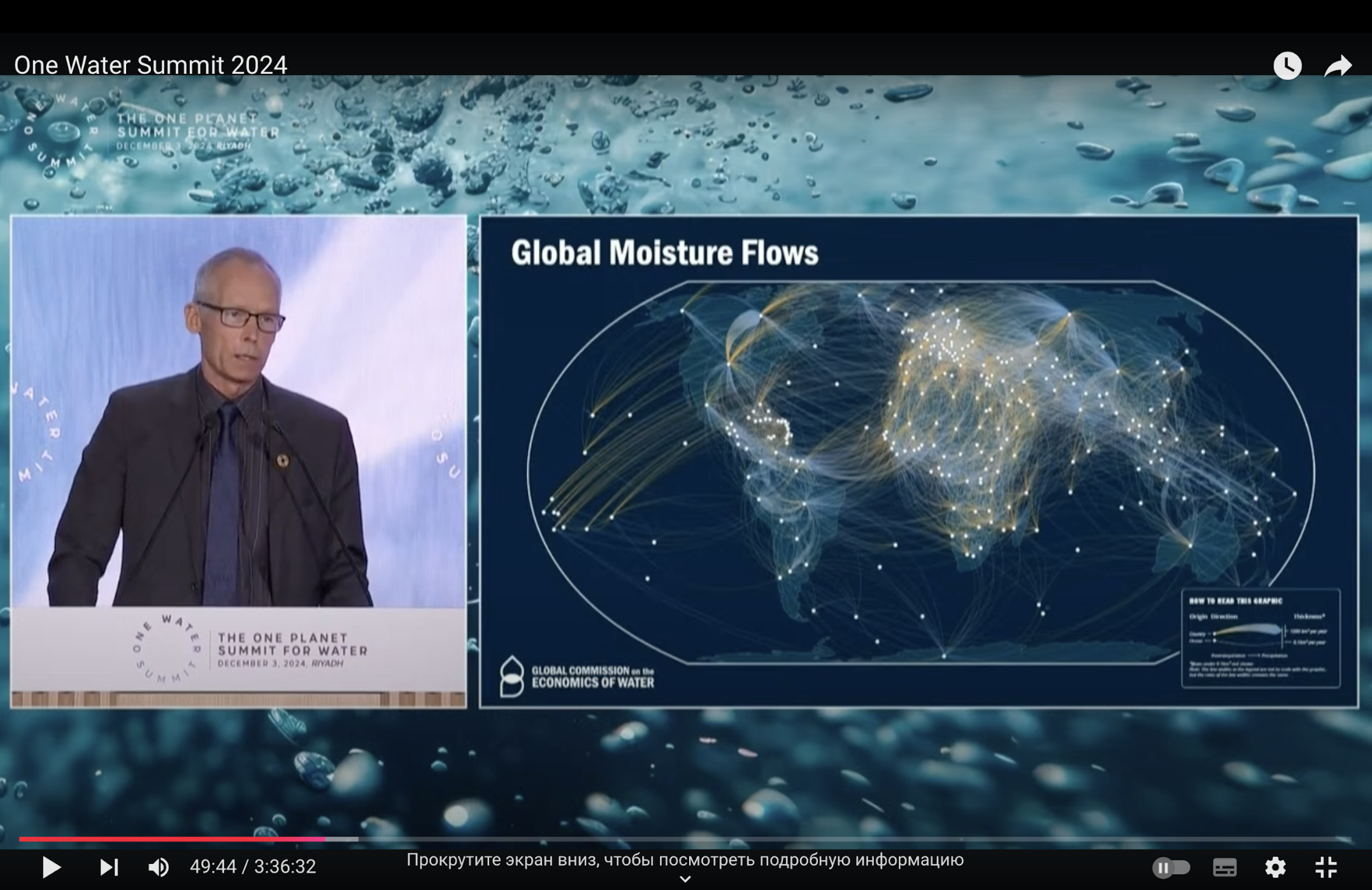Mute the video volume
The width and height of the screenshot is (1372, 890).
[x=159, y=867]
